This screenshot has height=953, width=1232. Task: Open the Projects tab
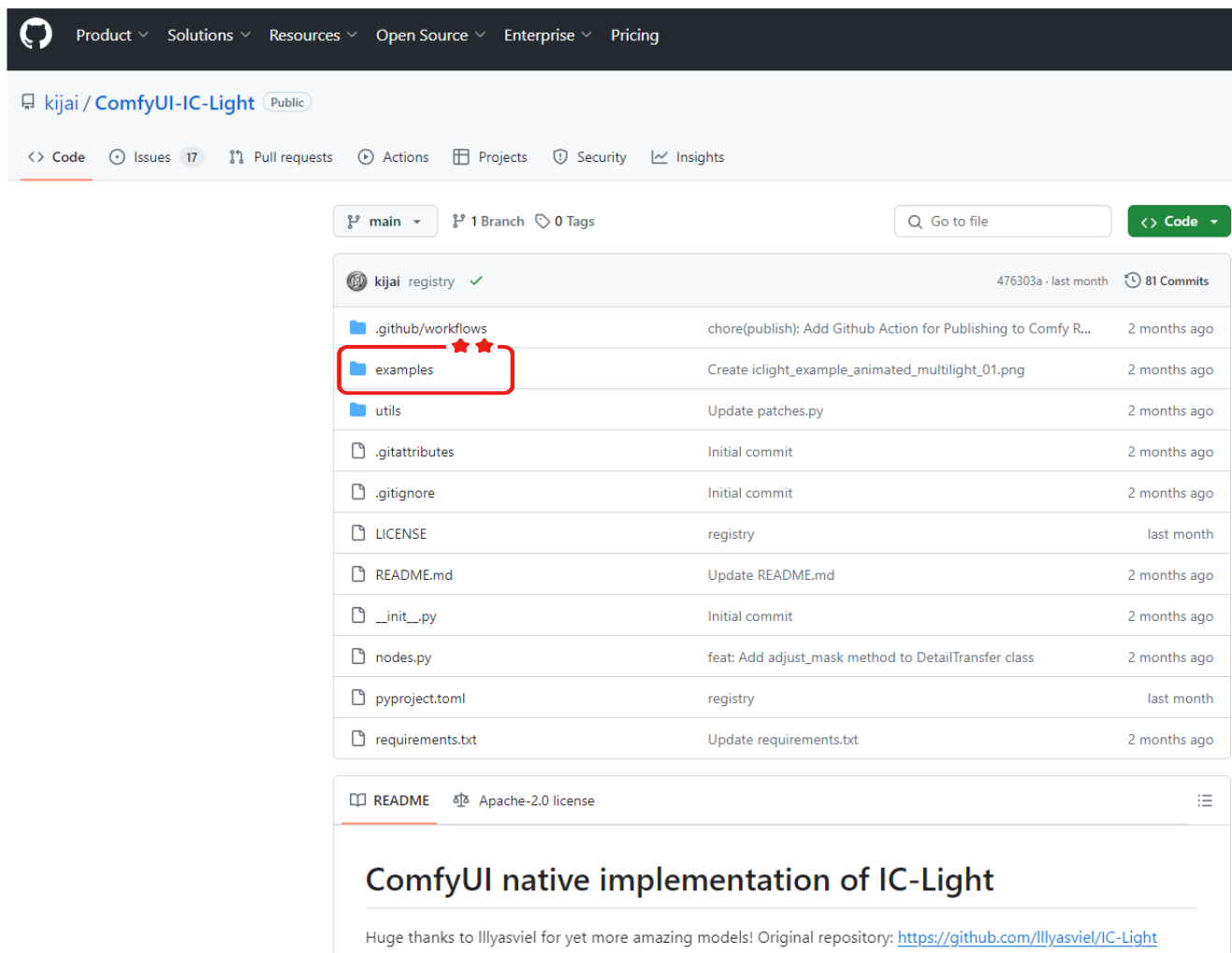[490, 157]
